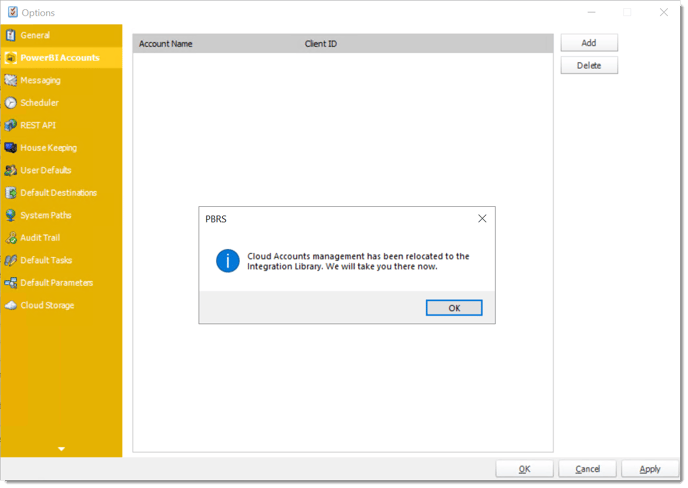Click the Delete account button
The height and width of the screenshot is (488, 688).
tap(589, 65)
